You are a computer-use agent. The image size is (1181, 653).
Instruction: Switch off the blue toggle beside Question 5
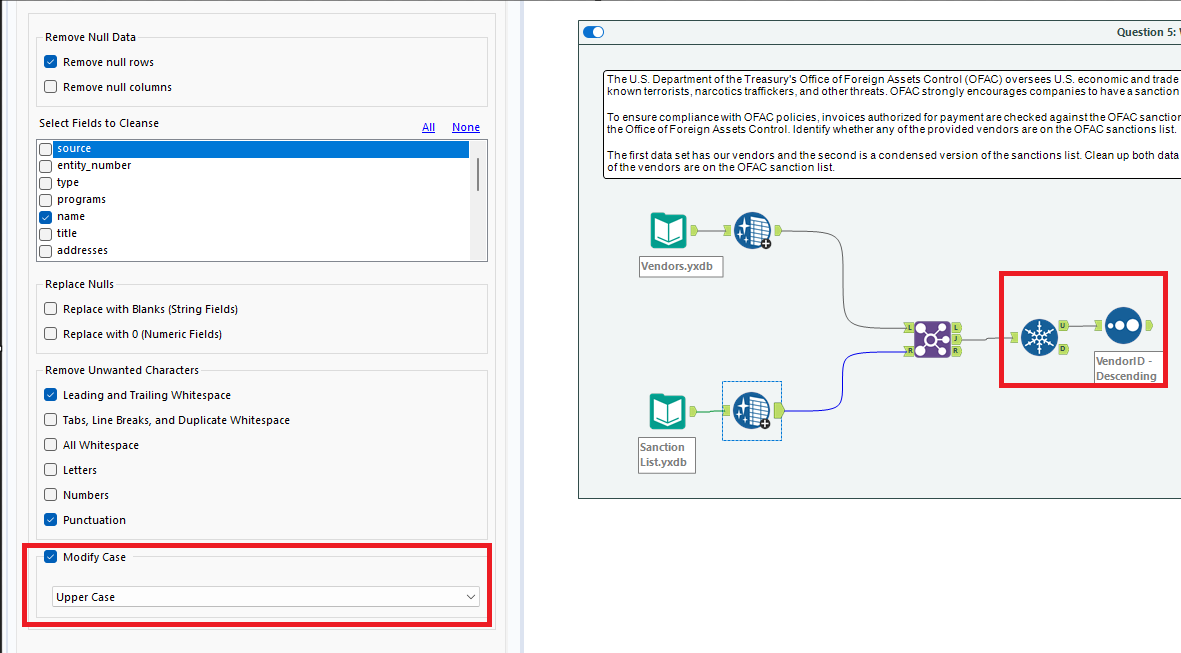[593, 32]
